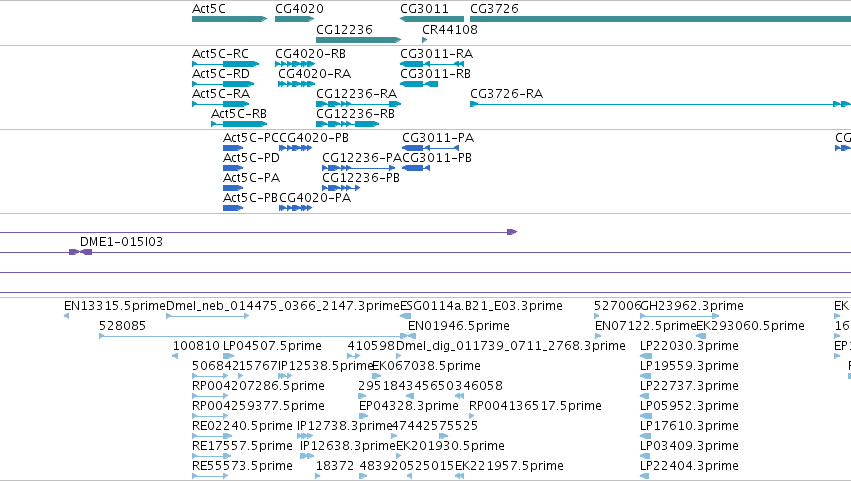This screenshot has height=481, width=851.
Task: Click transcript CG3011-RA
Action: [432, 64]
